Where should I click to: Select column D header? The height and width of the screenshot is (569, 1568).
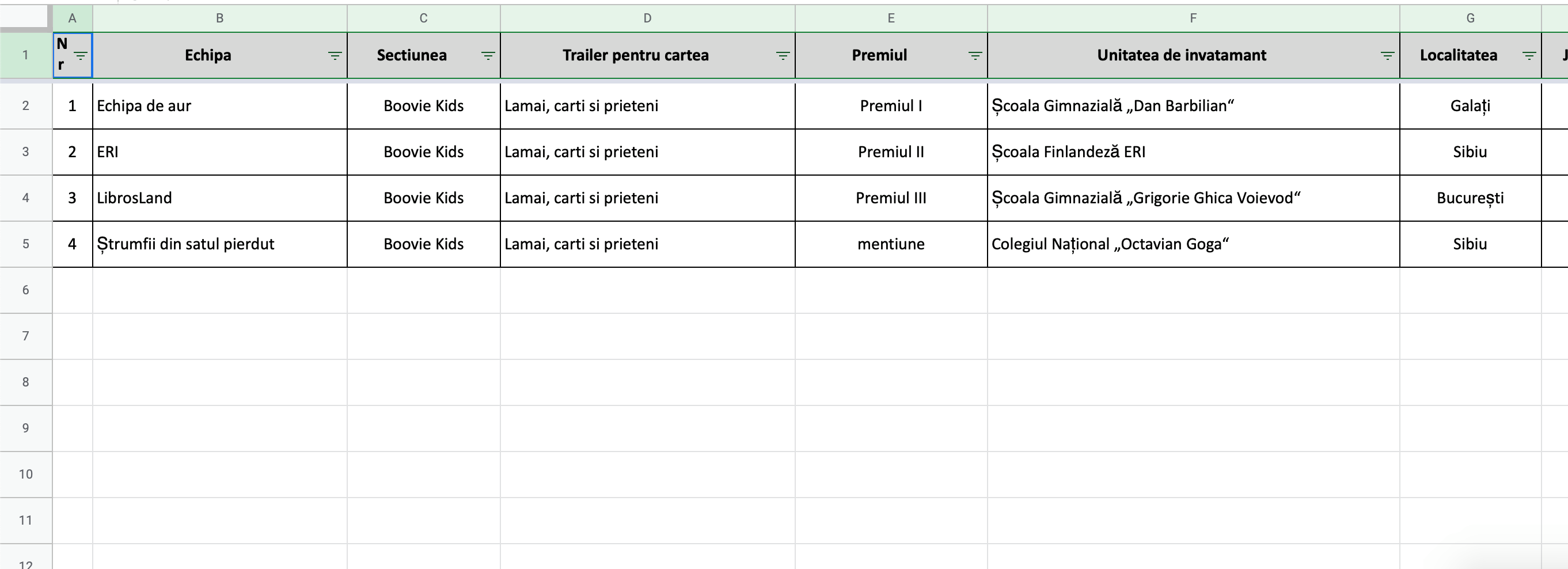tap(648, 18)
